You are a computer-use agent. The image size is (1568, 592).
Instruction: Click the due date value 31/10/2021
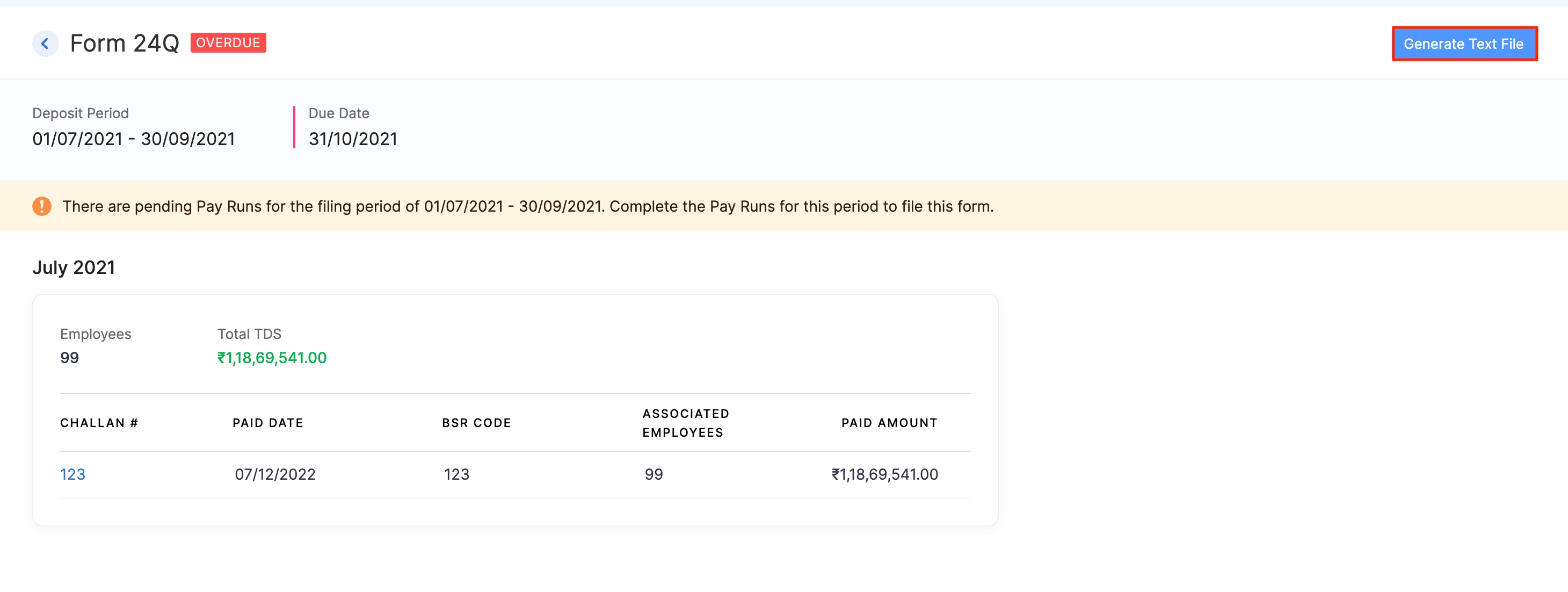pos(352,140)
